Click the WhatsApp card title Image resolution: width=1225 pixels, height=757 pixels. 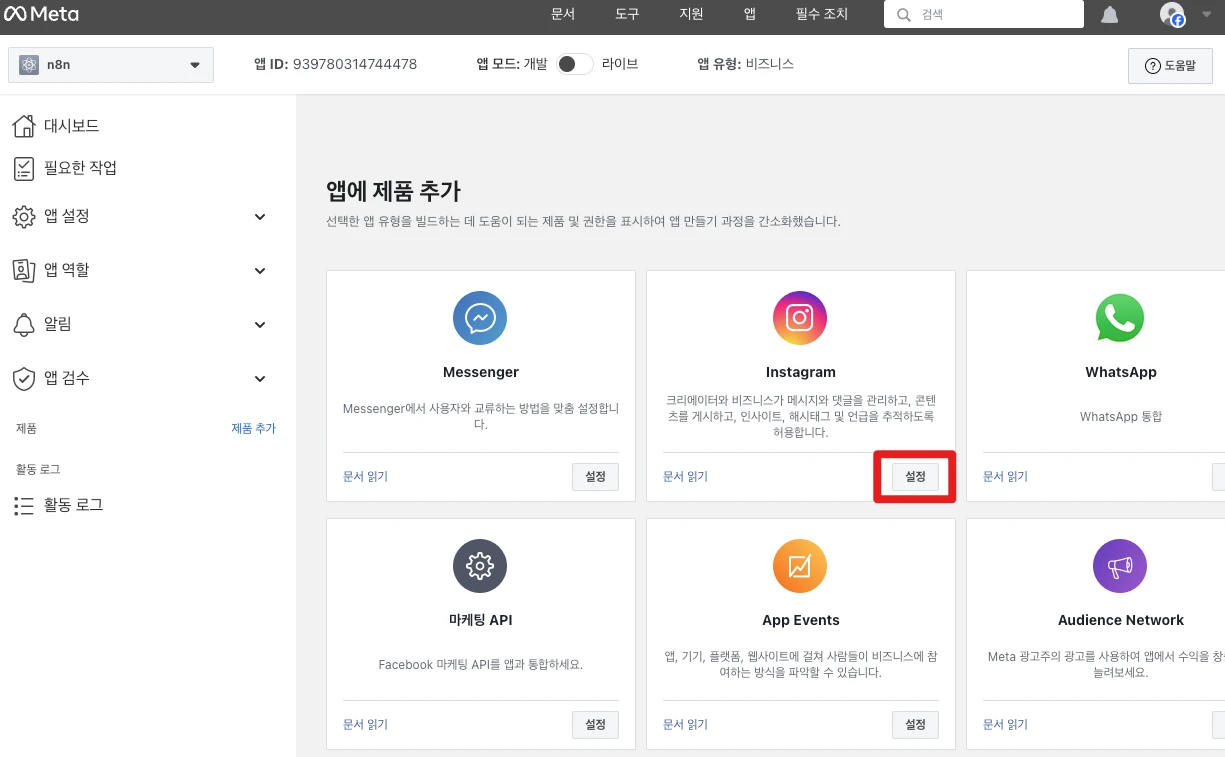(x=1121, y=372)
